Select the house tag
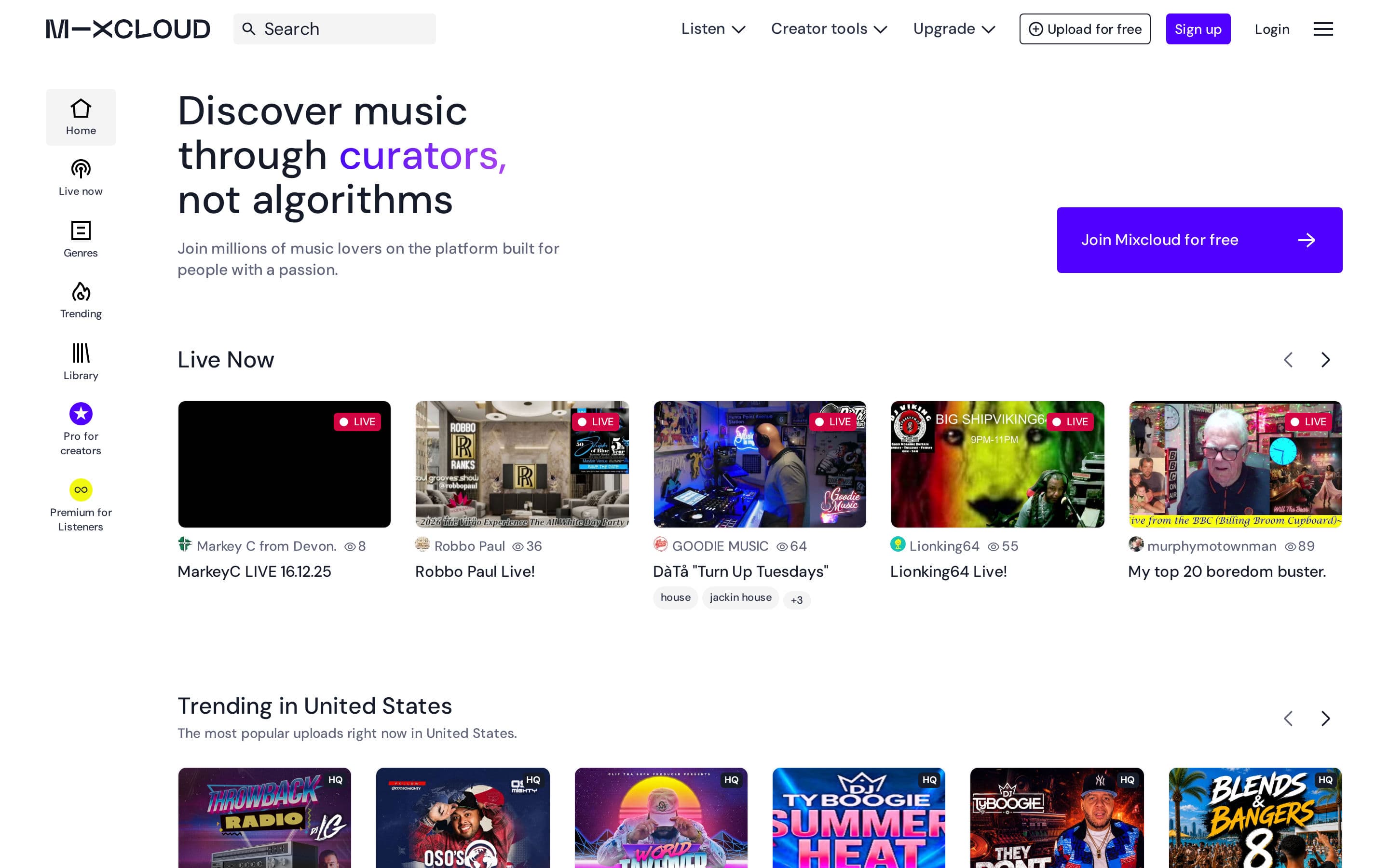1389x868 pixels. (676, 597)
